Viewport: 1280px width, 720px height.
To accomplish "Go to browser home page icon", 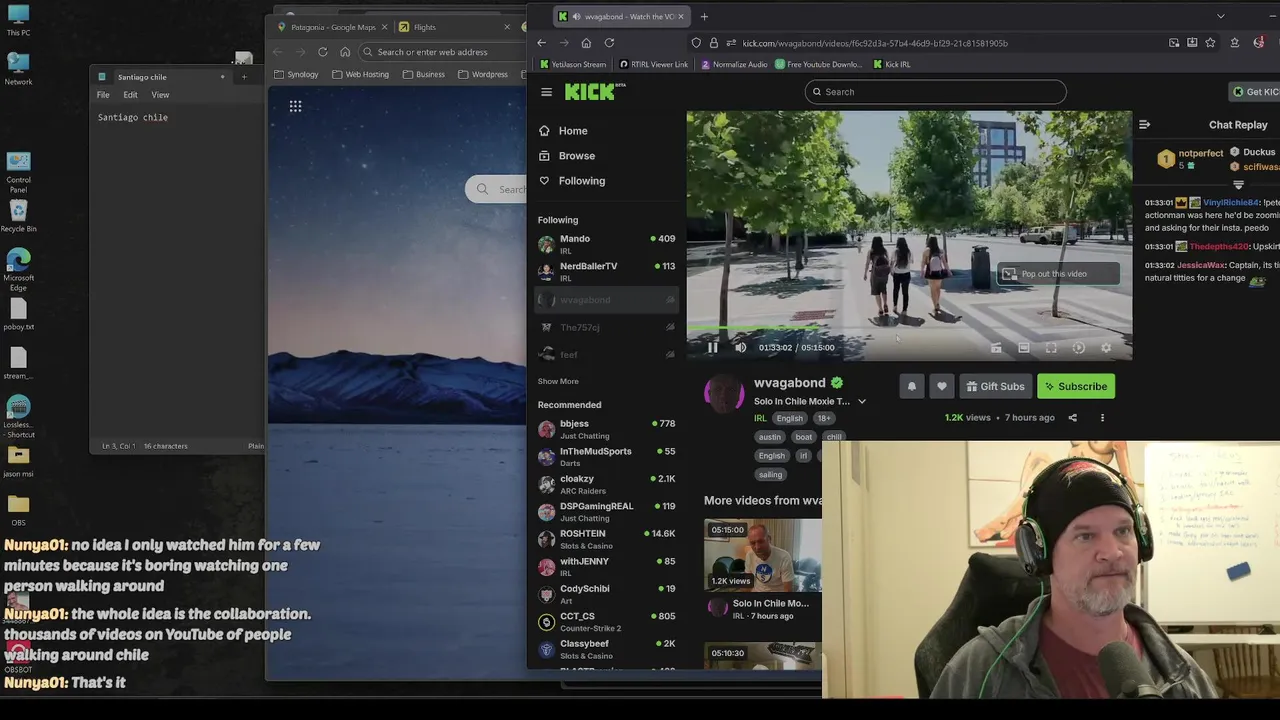I will (x=586, y=43).
